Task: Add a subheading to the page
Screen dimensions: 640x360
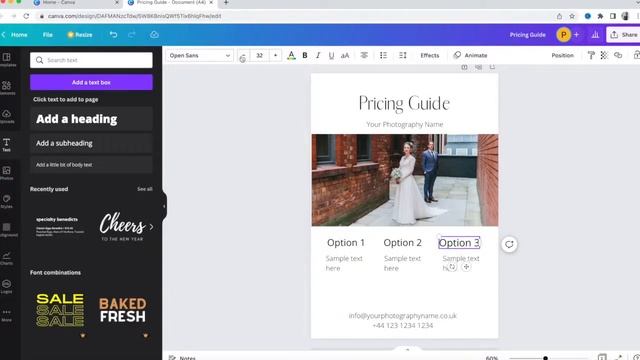Action: point(91,143)
